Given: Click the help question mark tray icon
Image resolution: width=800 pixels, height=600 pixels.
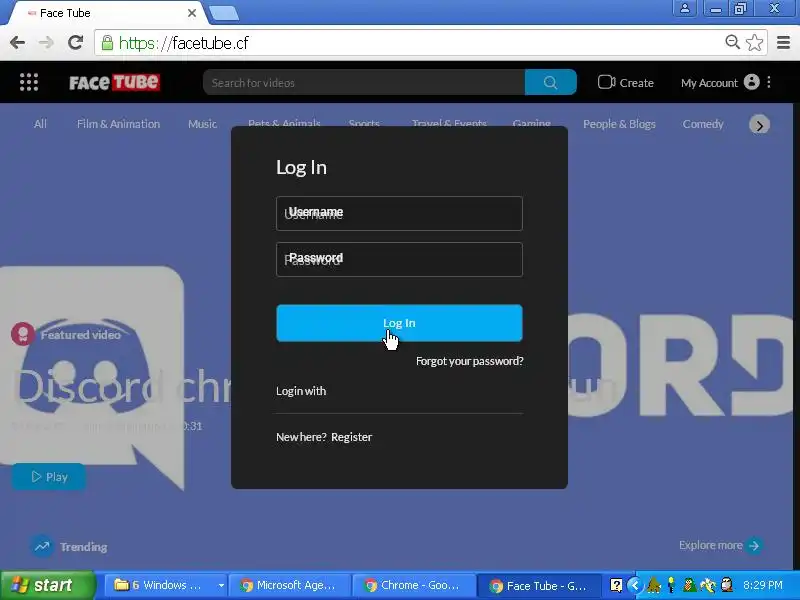Looking at the screenshot, I should (616, 585).
